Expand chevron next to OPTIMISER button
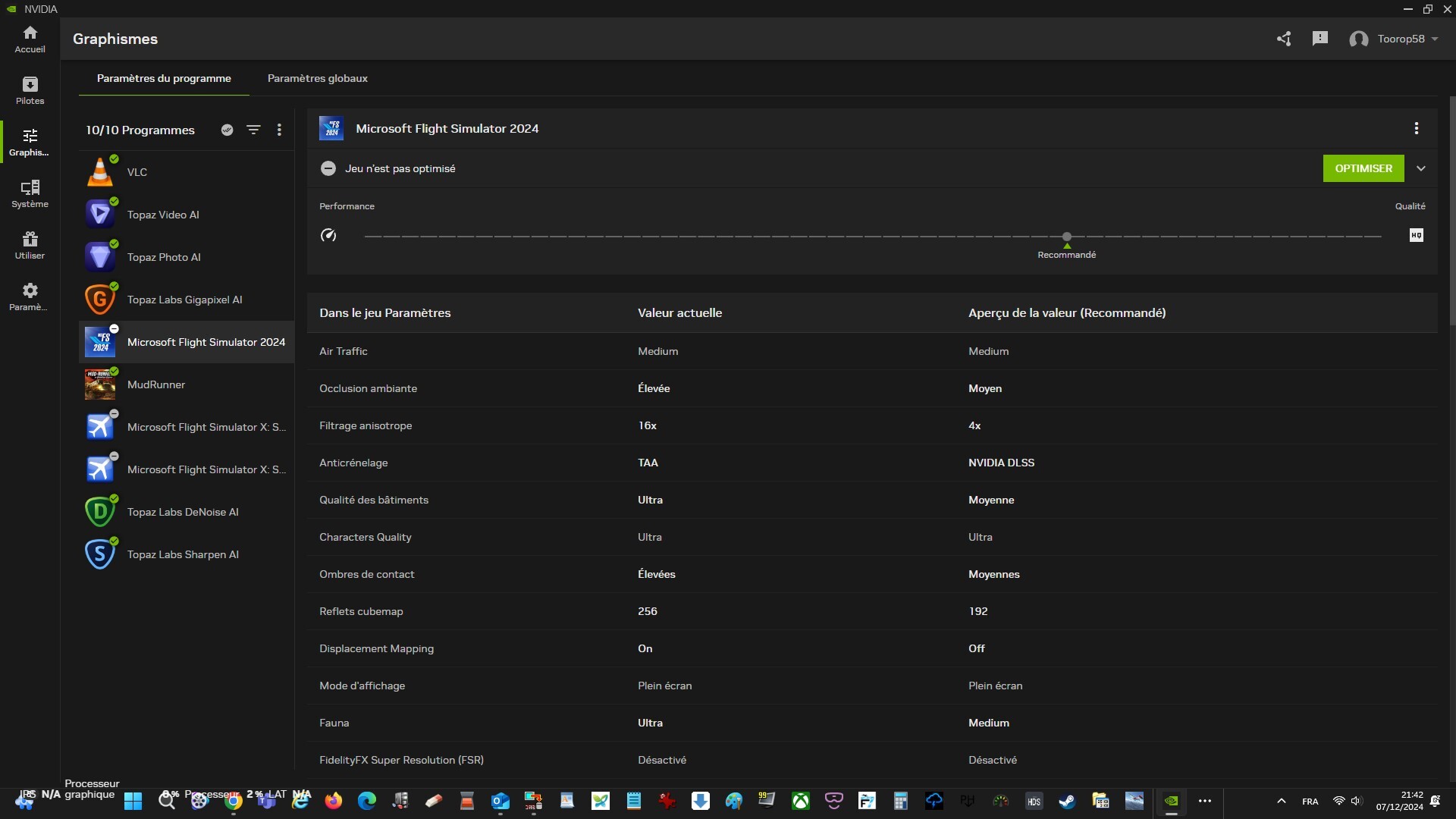 pos(1421,168)
